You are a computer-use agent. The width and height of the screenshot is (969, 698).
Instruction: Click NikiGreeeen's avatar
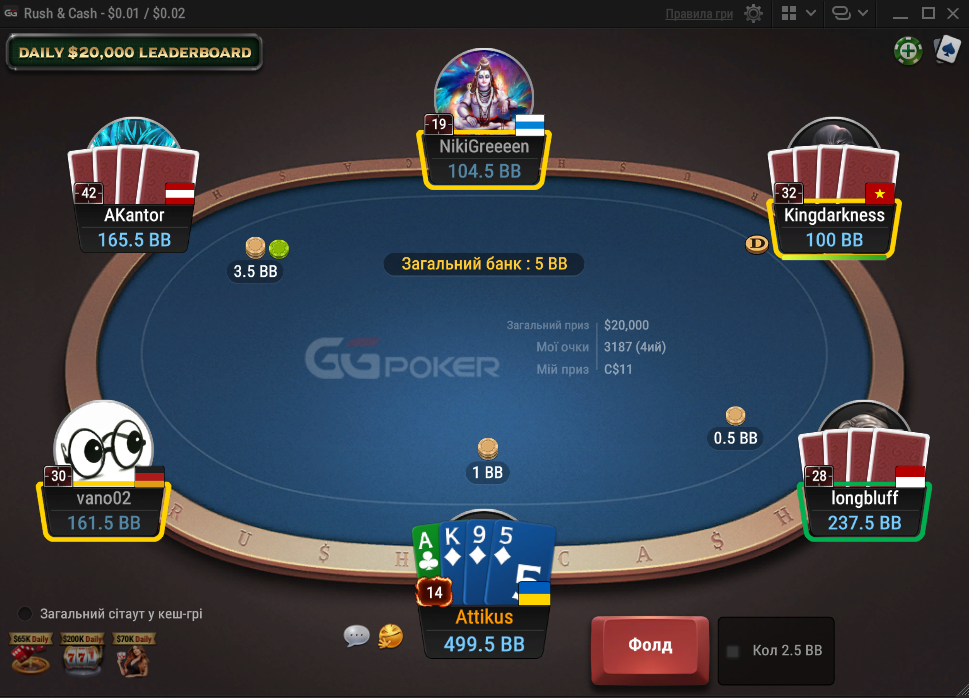pyautogui.click(x=484, y=90)
